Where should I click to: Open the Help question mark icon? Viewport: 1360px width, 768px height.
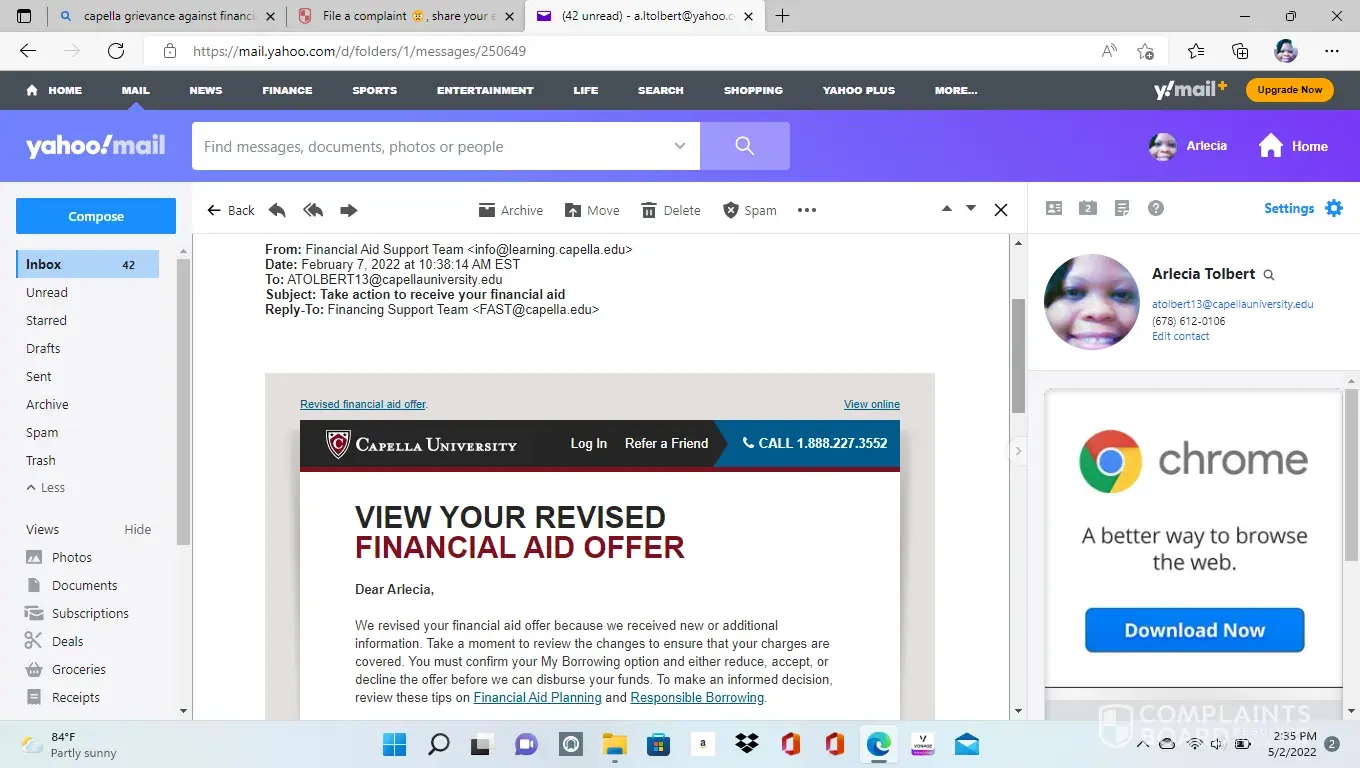[x=1156, y=208]
